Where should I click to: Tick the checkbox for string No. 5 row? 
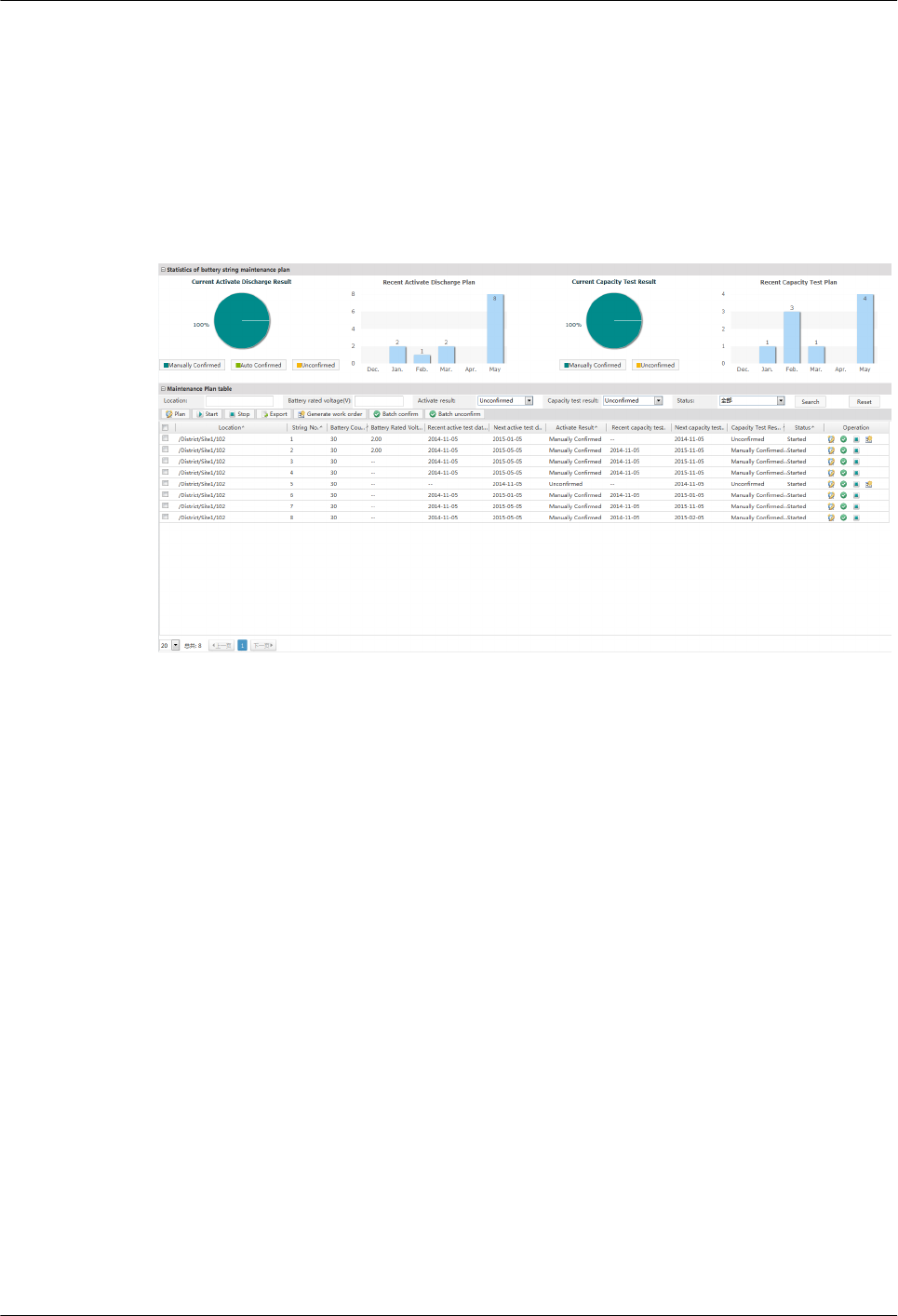166,483
